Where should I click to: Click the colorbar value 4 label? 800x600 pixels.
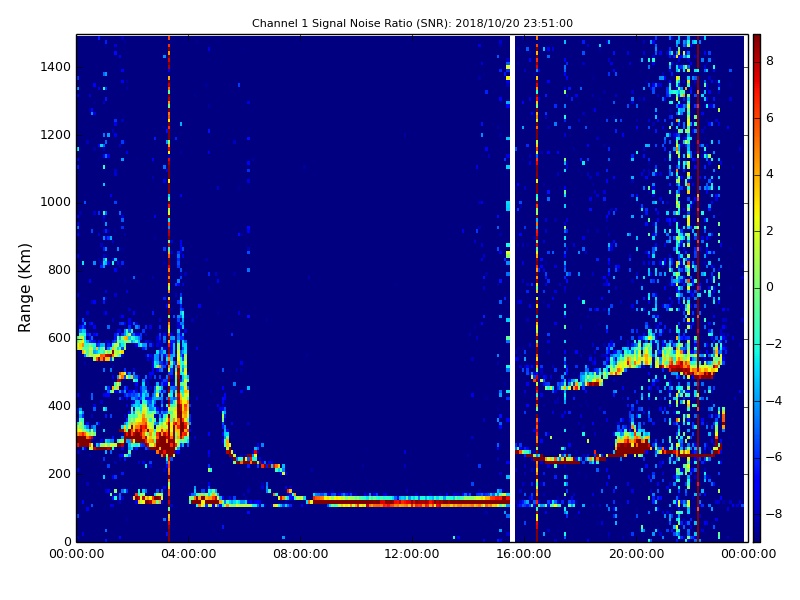[770, 174]
